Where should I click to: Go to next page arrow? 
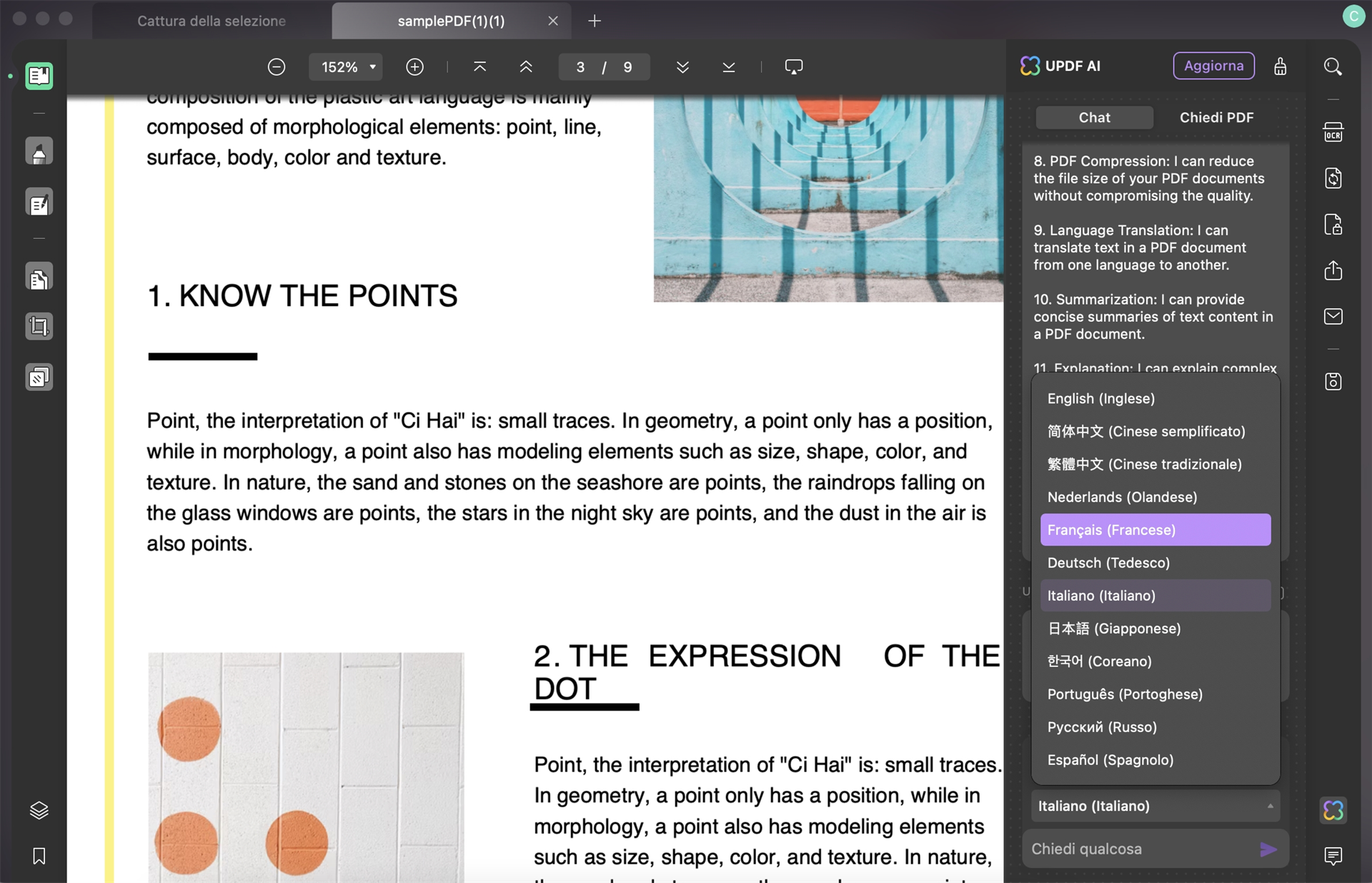point(682,66)
